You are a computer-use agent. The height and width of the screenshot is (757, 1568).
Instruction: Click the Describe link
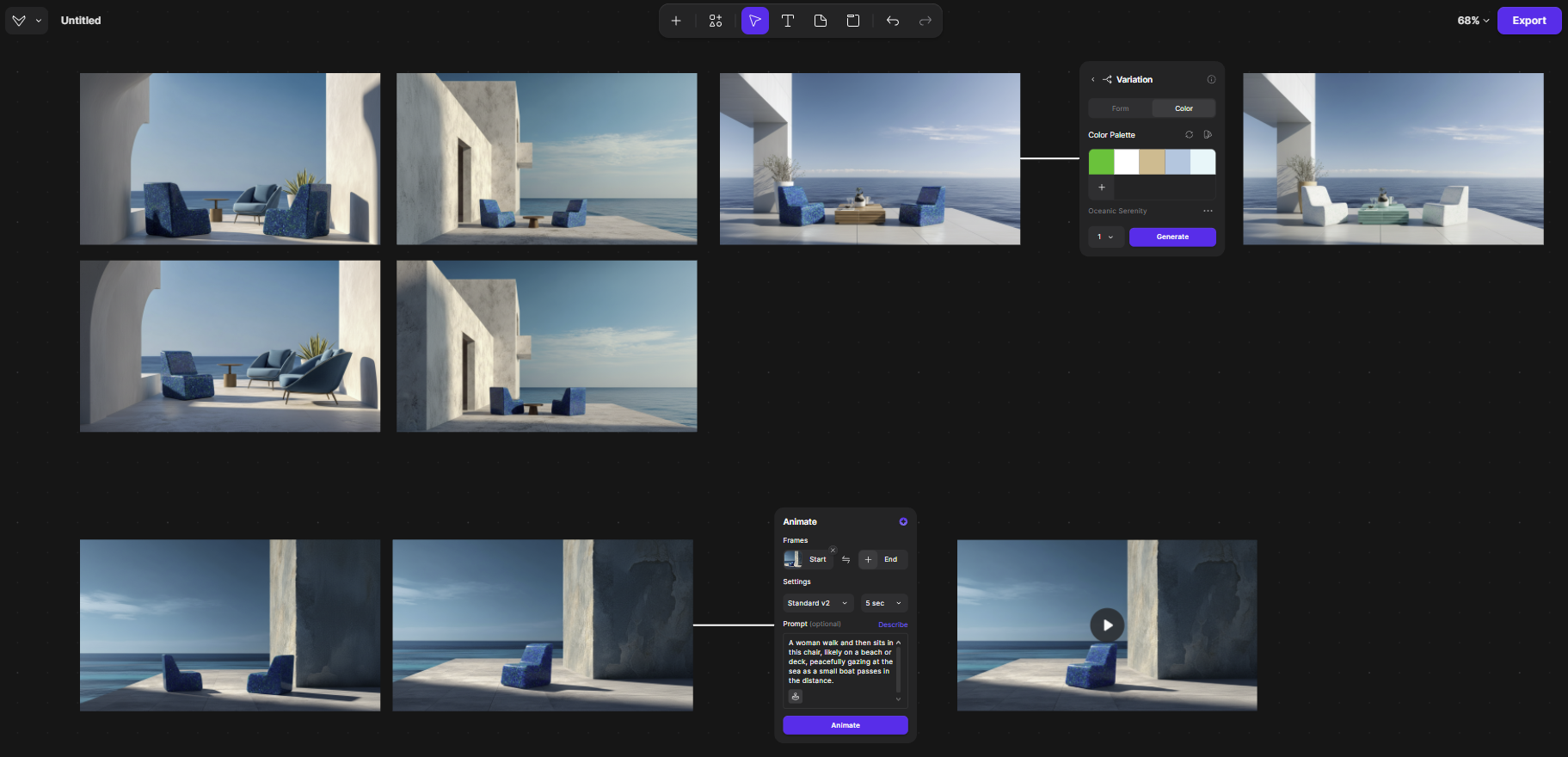coord(893,625)
